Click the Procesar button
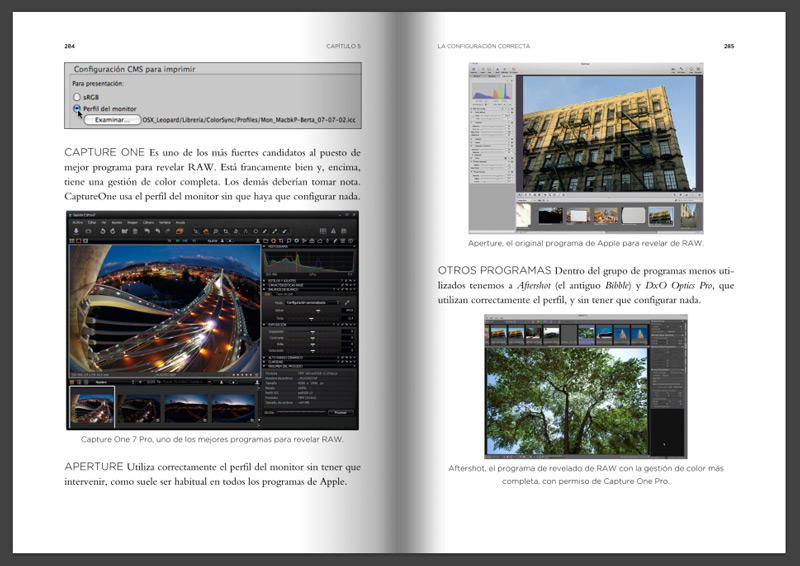 341,412
